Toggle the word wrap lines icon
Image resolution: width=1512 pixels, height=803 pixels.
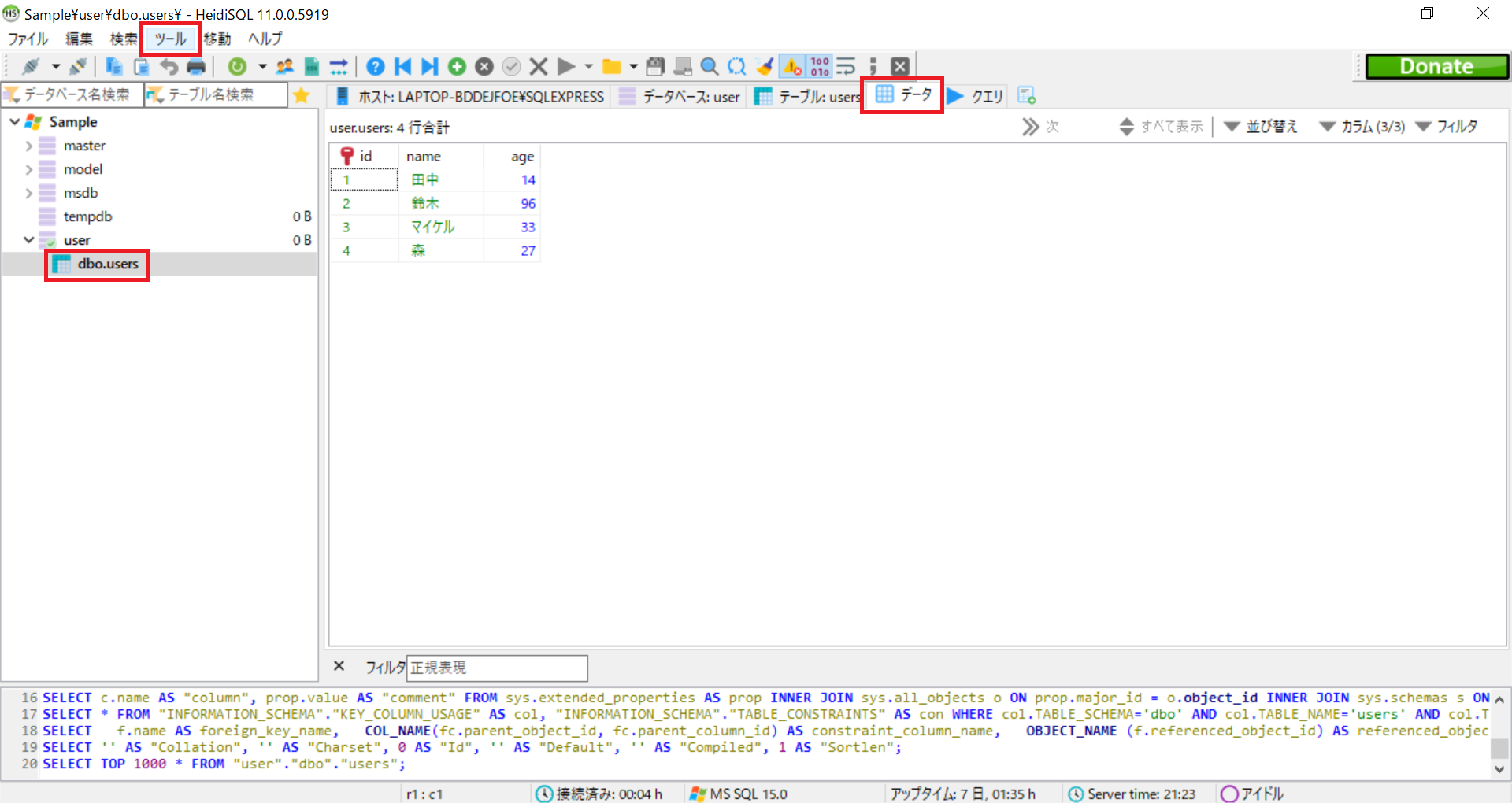(x=846, y=67)
